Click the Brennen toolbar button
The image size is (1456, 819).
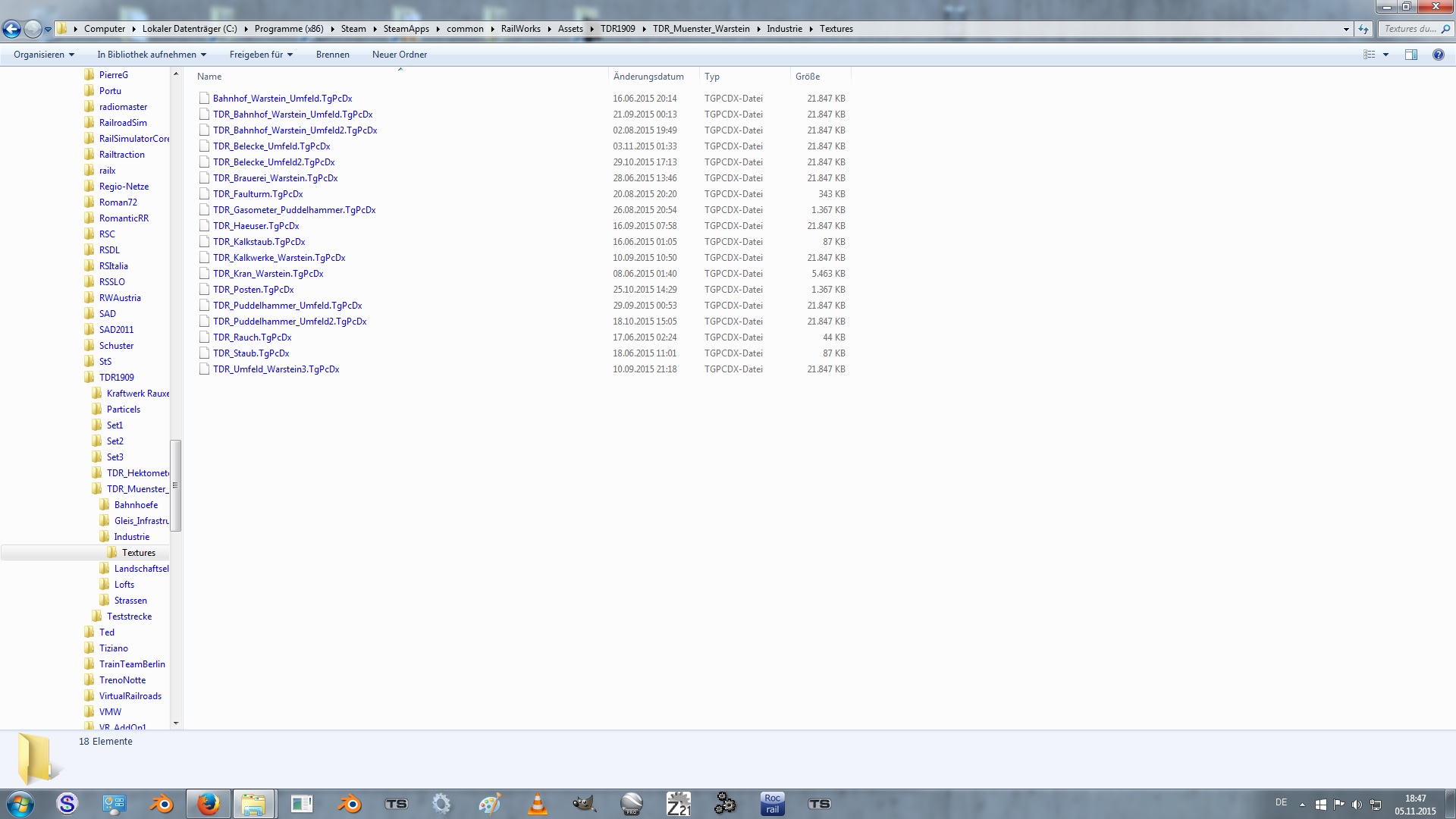pyautogui.click(x=333, y=55)
